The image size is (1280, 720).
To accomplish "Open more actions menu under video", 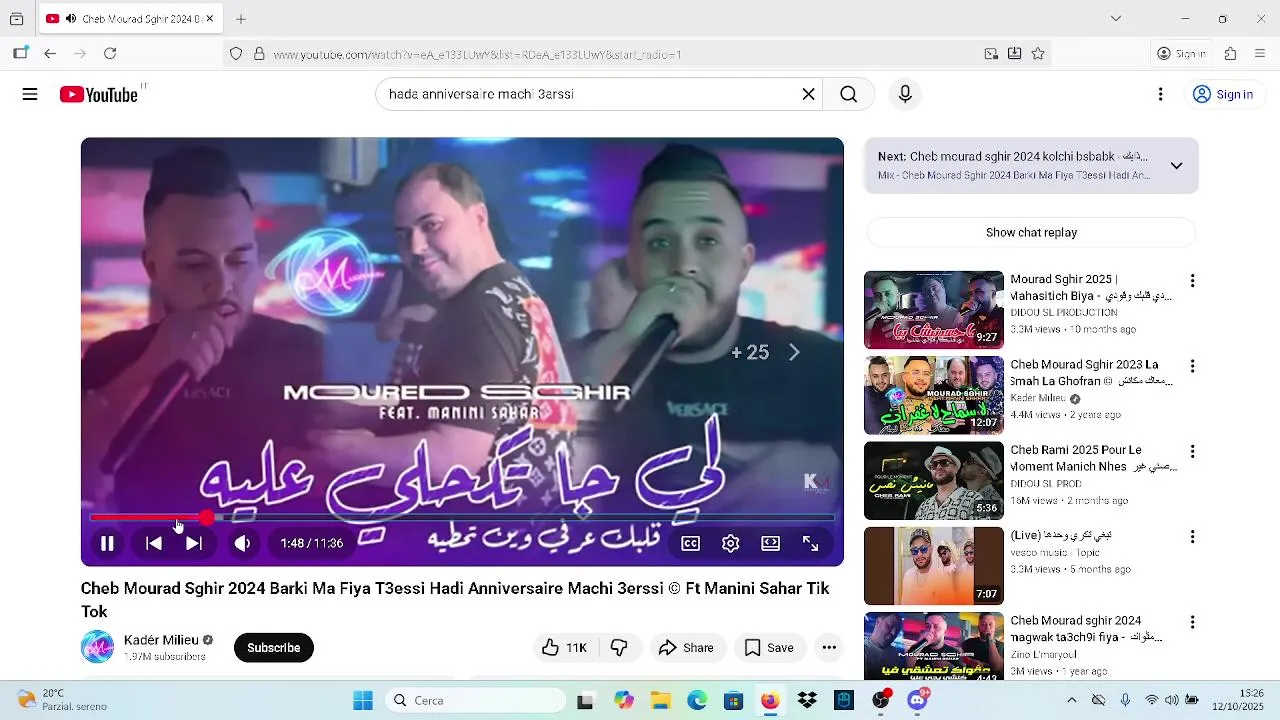I will [829, 647].
